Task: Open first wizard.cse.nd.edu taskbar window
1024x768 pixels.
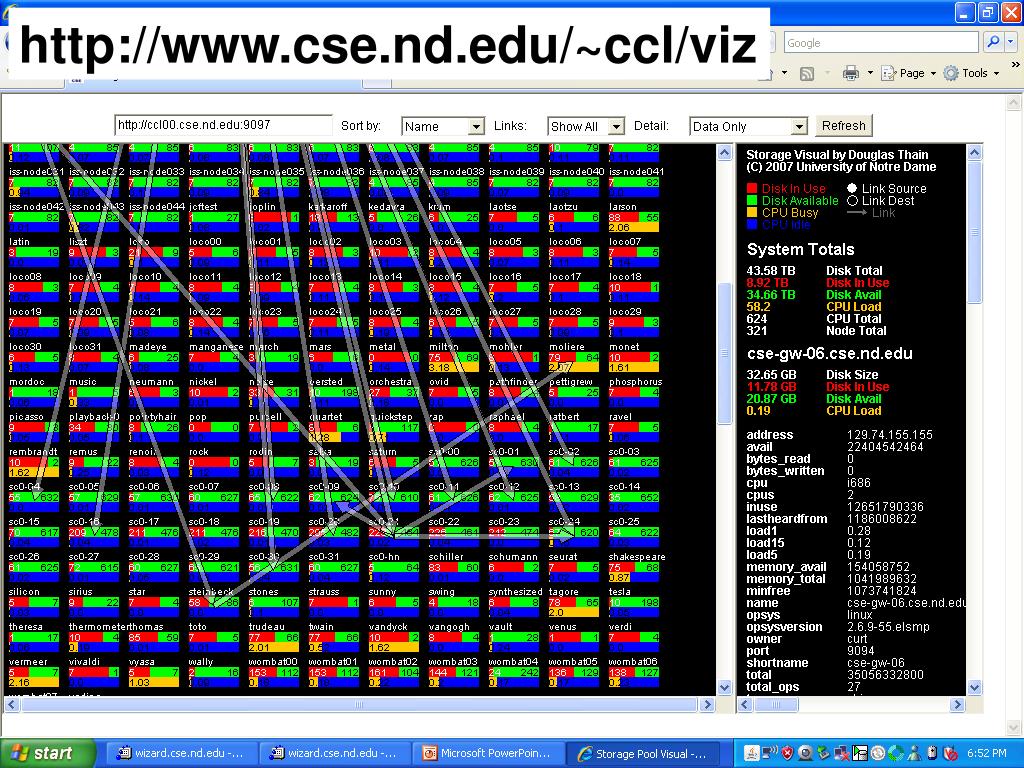Action: pyautogui.click(x=181, y=754)
